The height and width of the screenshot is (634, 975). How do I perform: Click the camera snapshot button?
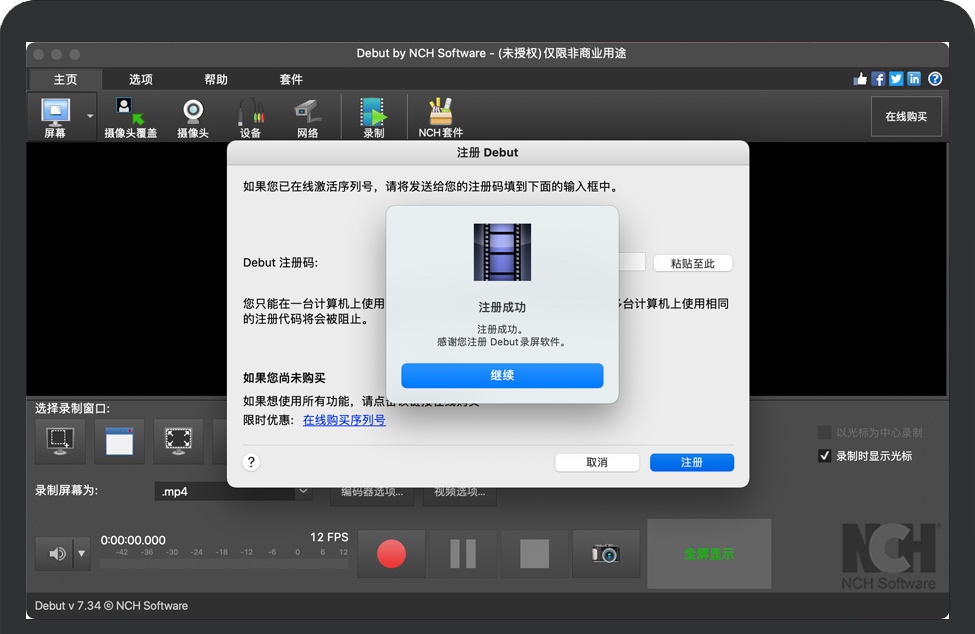tap(605, 553)
